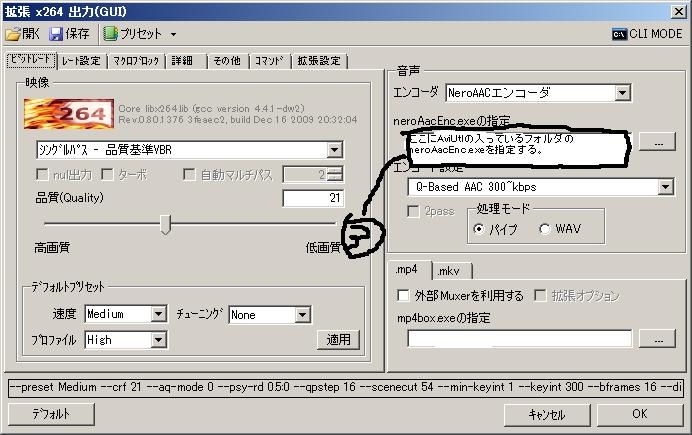Open the プロファイル High dropdown
Image resolution: width=692 pixels, height=435 pixels.
point(126,340)
